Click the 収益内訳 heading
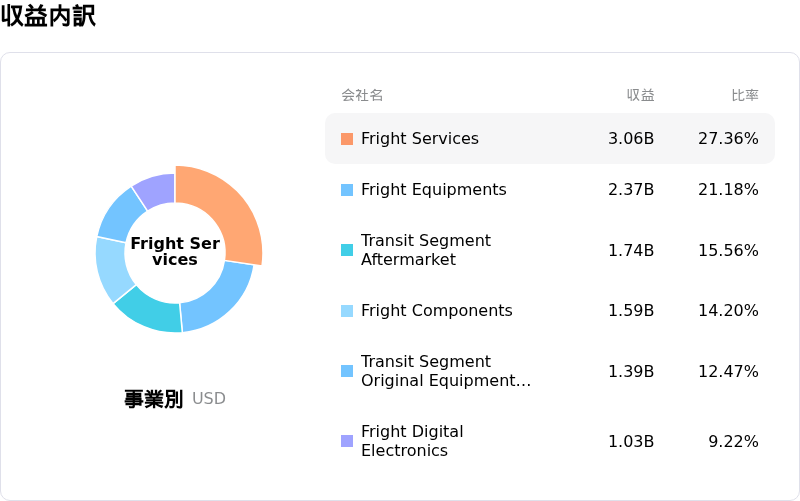The width and height of the screenshot is (800, 501). (x=48, y=16)
